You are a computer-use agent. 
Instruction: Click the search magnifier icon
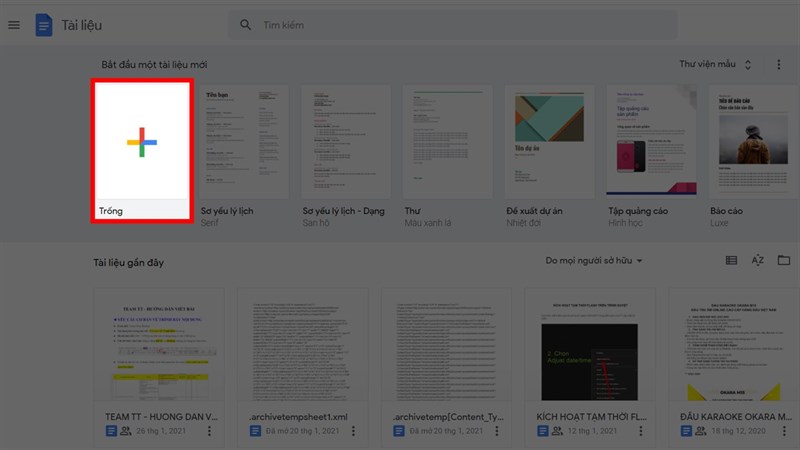[x=245, y=25]
